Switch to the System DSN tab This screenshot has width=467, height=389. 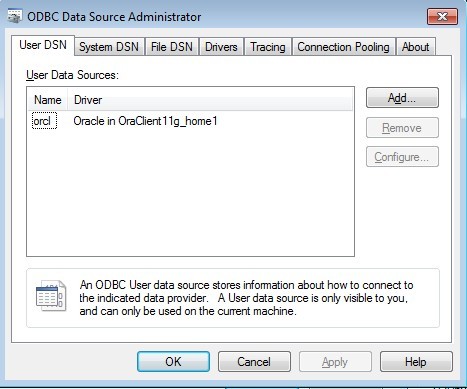click(x=109, y=47)
